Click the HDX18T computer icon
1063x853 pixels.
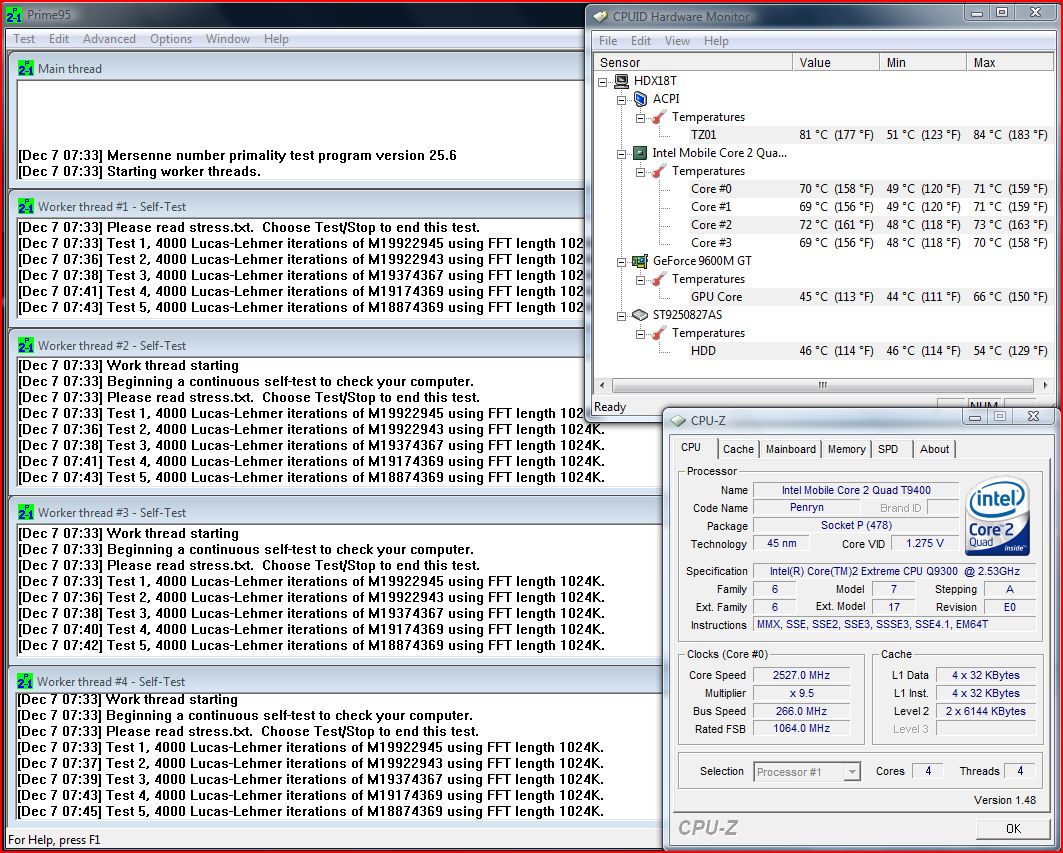(621, 81)
